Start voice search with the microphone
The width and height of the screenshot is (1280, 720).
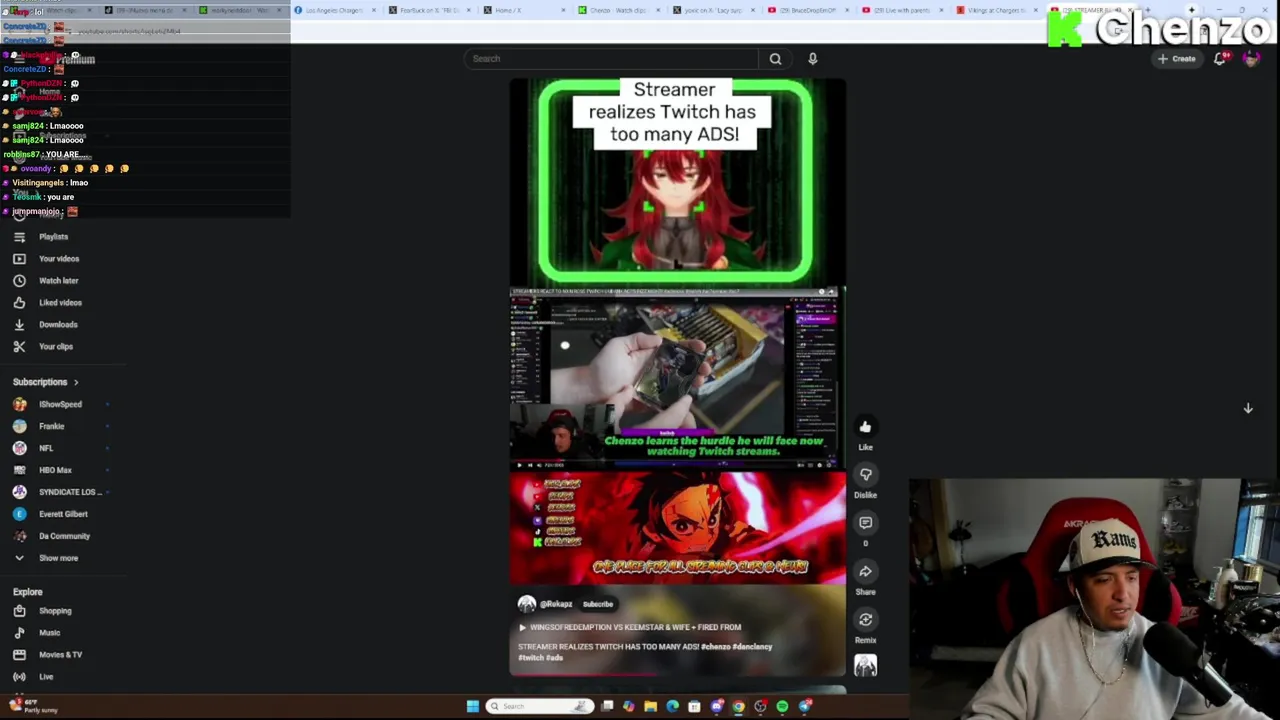point(813,59)
